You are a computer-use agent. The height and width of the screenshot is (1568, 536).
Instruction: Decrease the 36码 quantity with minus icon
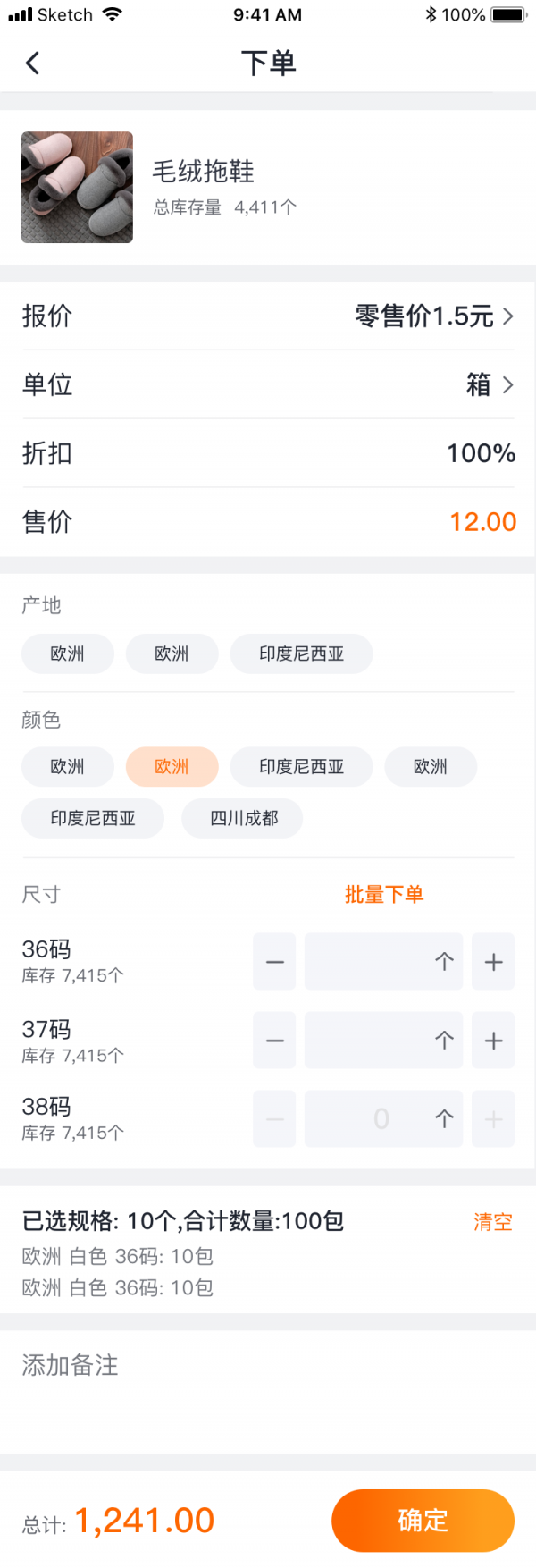point(274,961)
